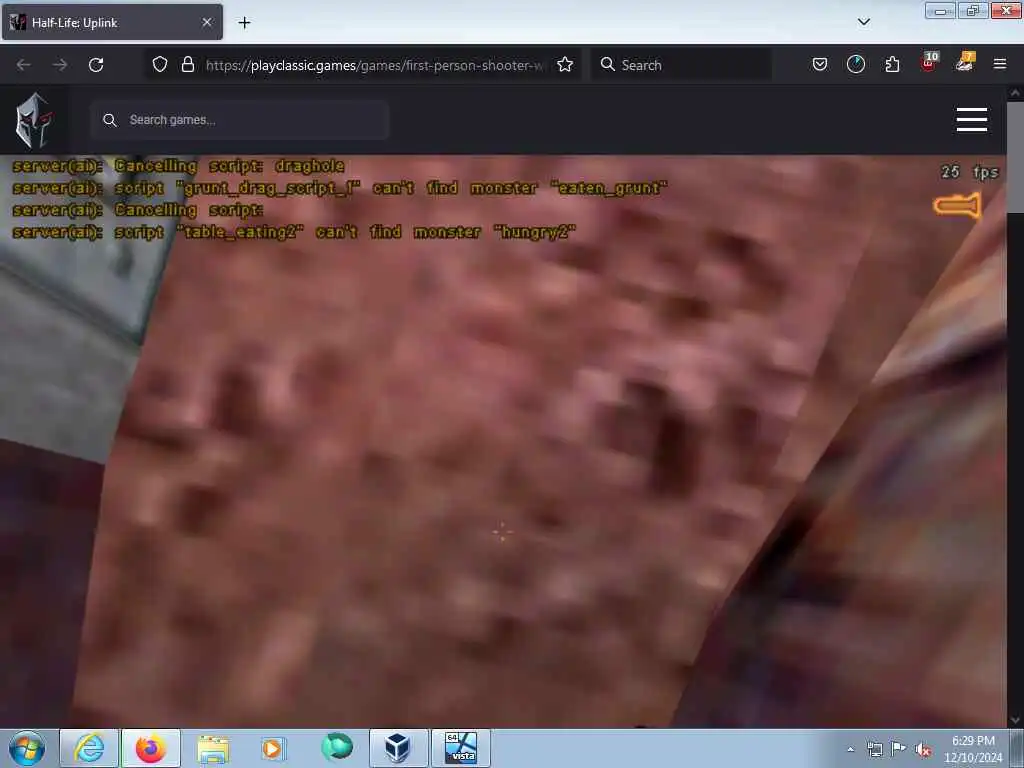Restore down the Firefox window

pyautogui.click(x=972, y=10)
